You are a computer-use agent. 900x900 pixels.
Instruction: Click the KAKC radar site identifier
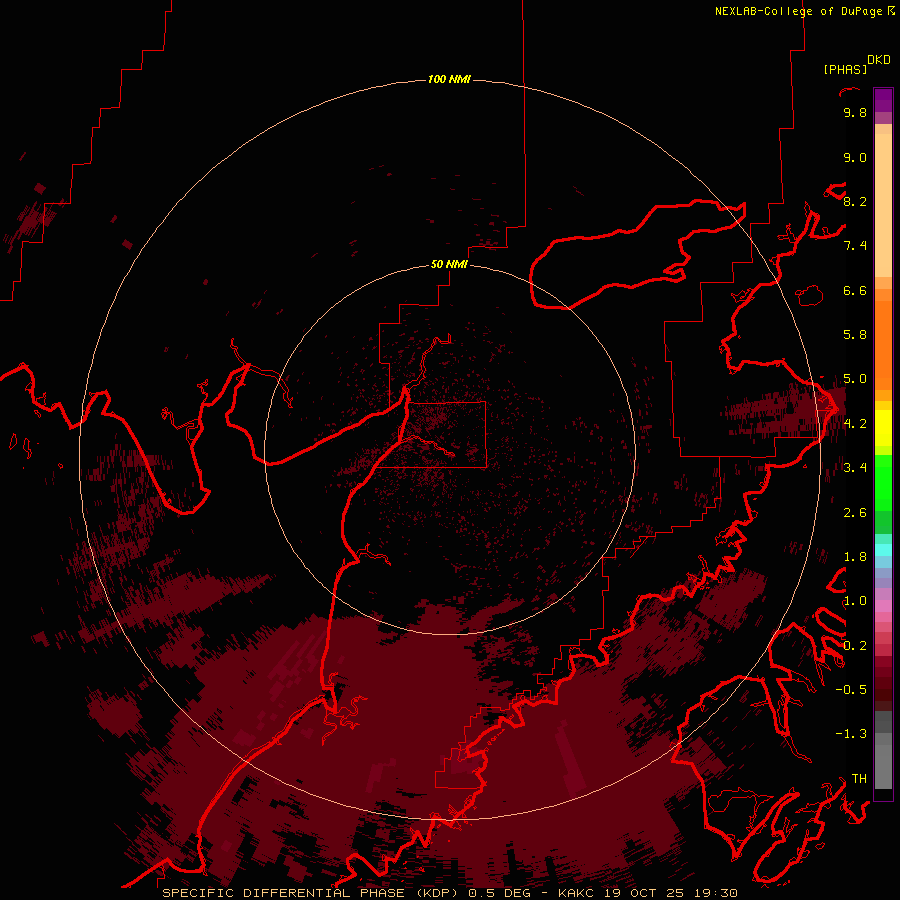[578, 893]
